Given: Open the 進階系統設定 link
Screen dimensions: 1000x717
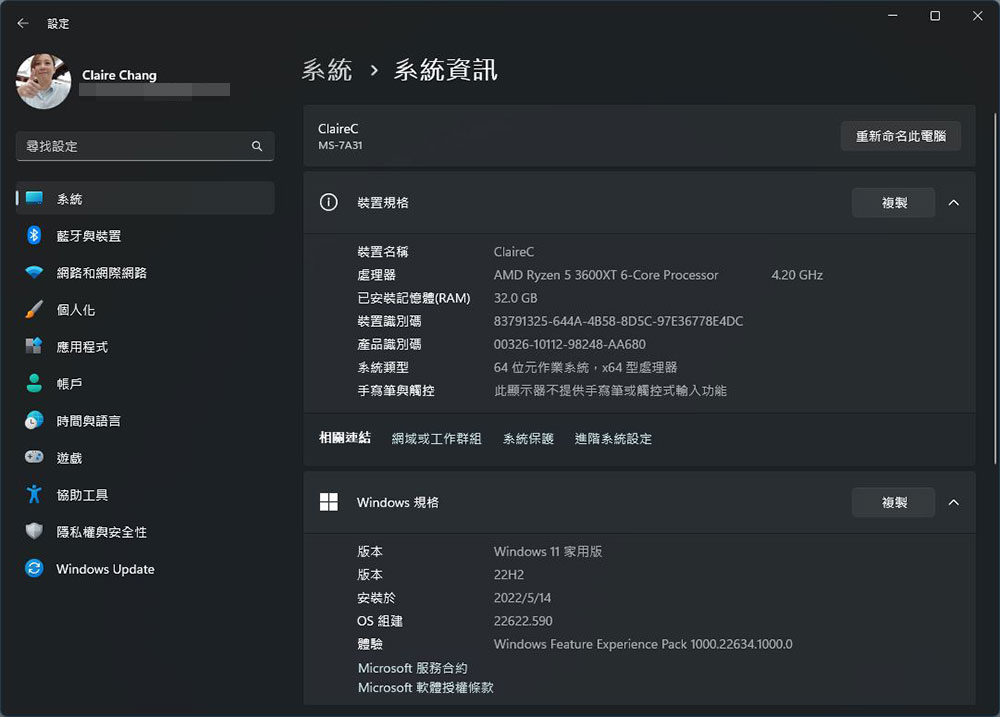Looking at the screenshot, I should pyautogui.click(x=613, y=439).
